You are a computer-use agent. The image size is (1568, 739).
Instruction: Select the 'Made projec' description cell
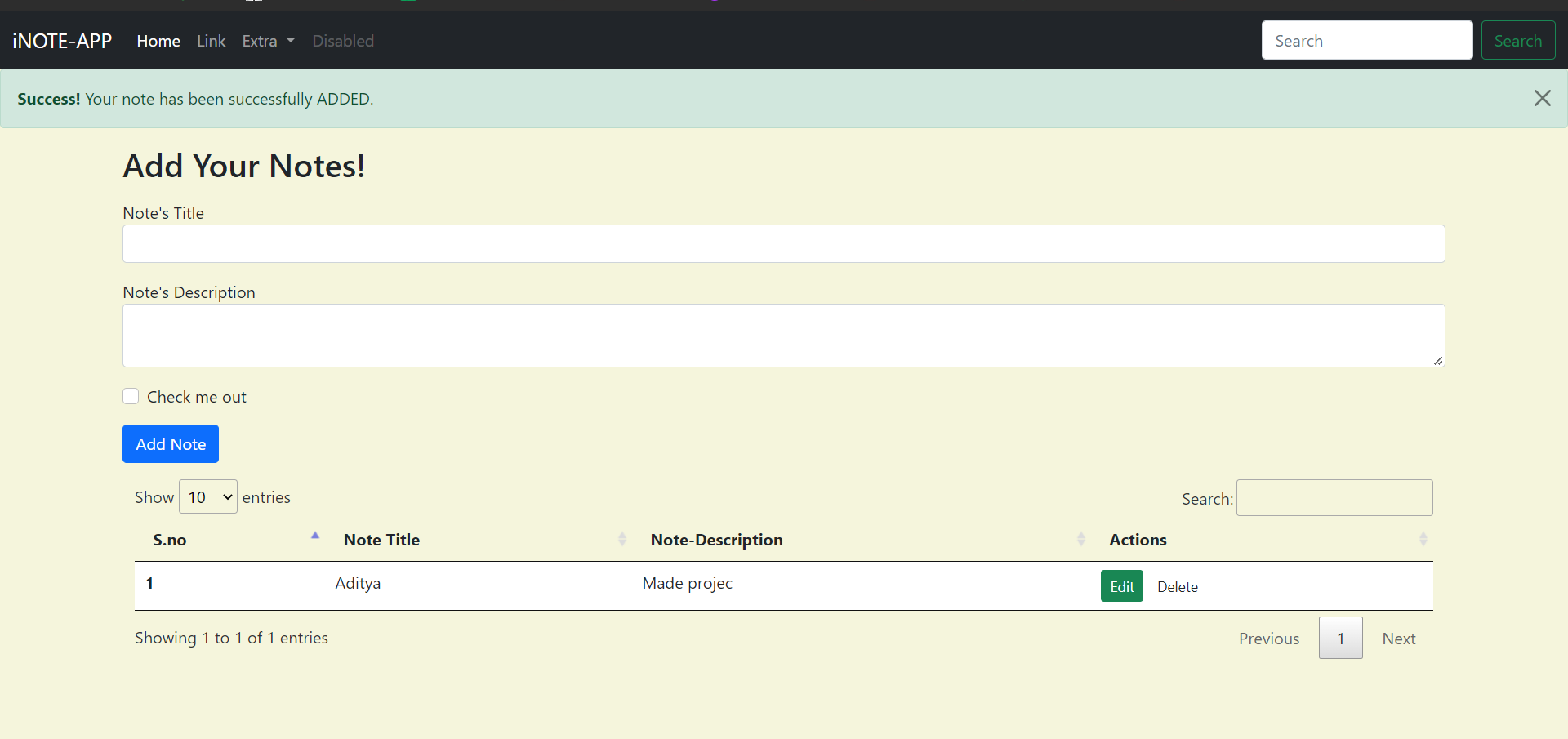(x=688, y=583)
